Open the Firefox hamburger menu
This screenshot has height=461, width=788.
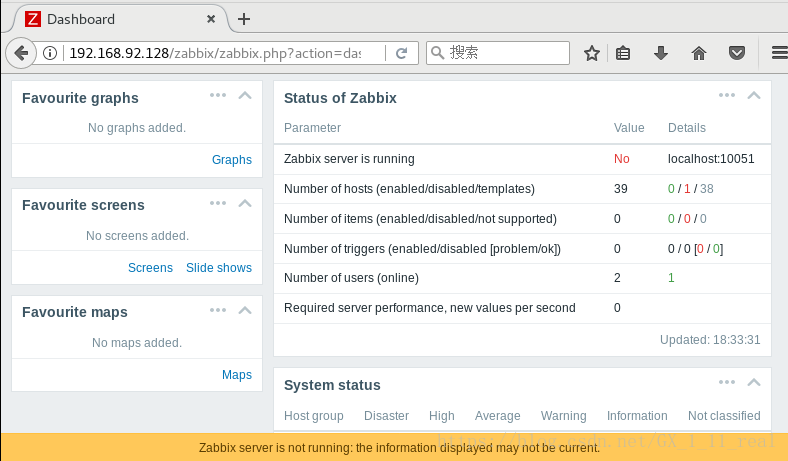coord(779,53)
